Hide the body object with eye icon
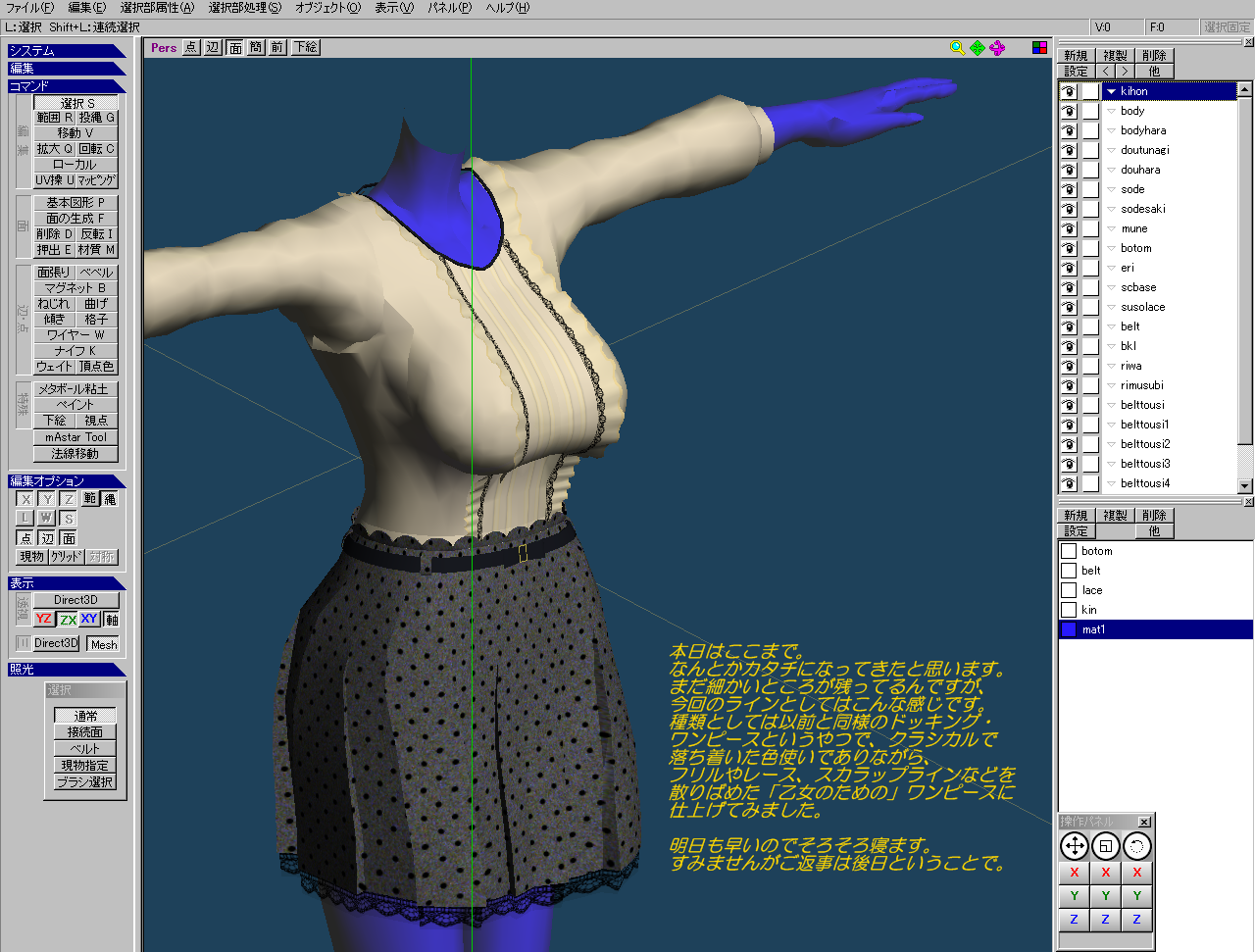Image resolution: width=1255 pixels, height=952 pixels. point(1069,111)
